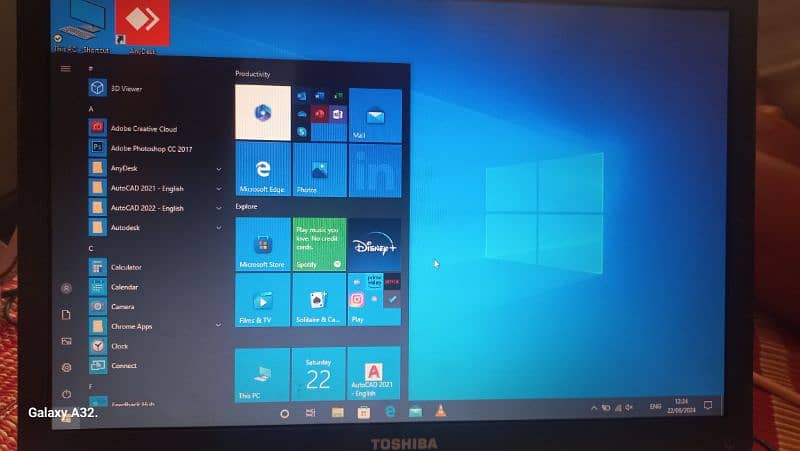
Task: Open the Office apps folder tile
Action: [x=319, y=114]
